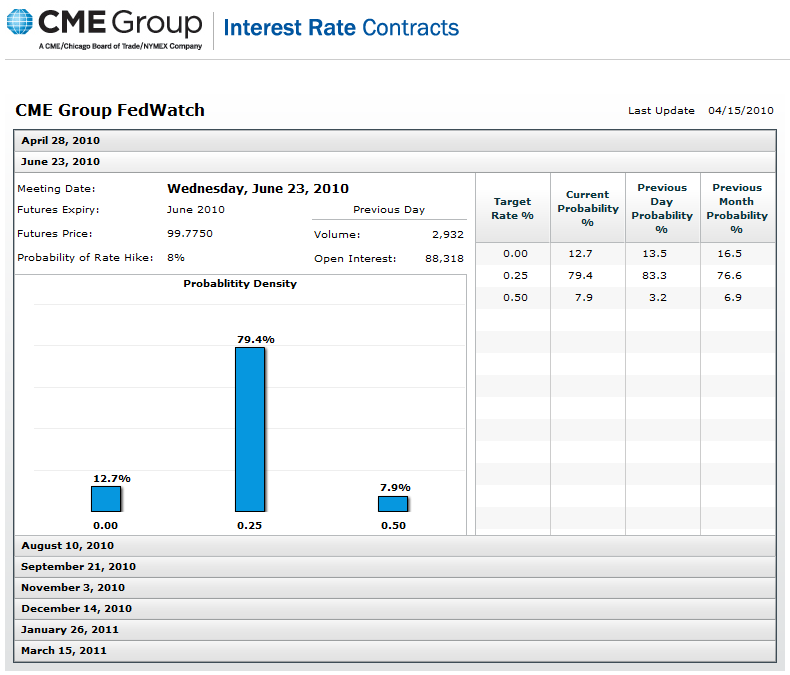The height and width of the screenshot is (675, 790).
Task: Click the Wednesday, June 23, 2010 meeting date
Action: pyautogui.click(x=258, y=189)
